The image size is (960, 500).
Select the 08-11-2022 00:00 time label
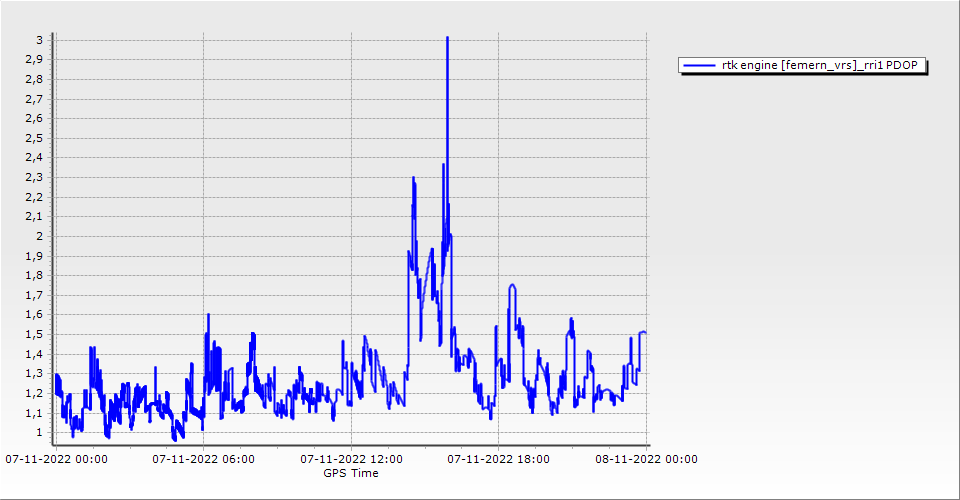pyautogui.click(x=646, y=459)
